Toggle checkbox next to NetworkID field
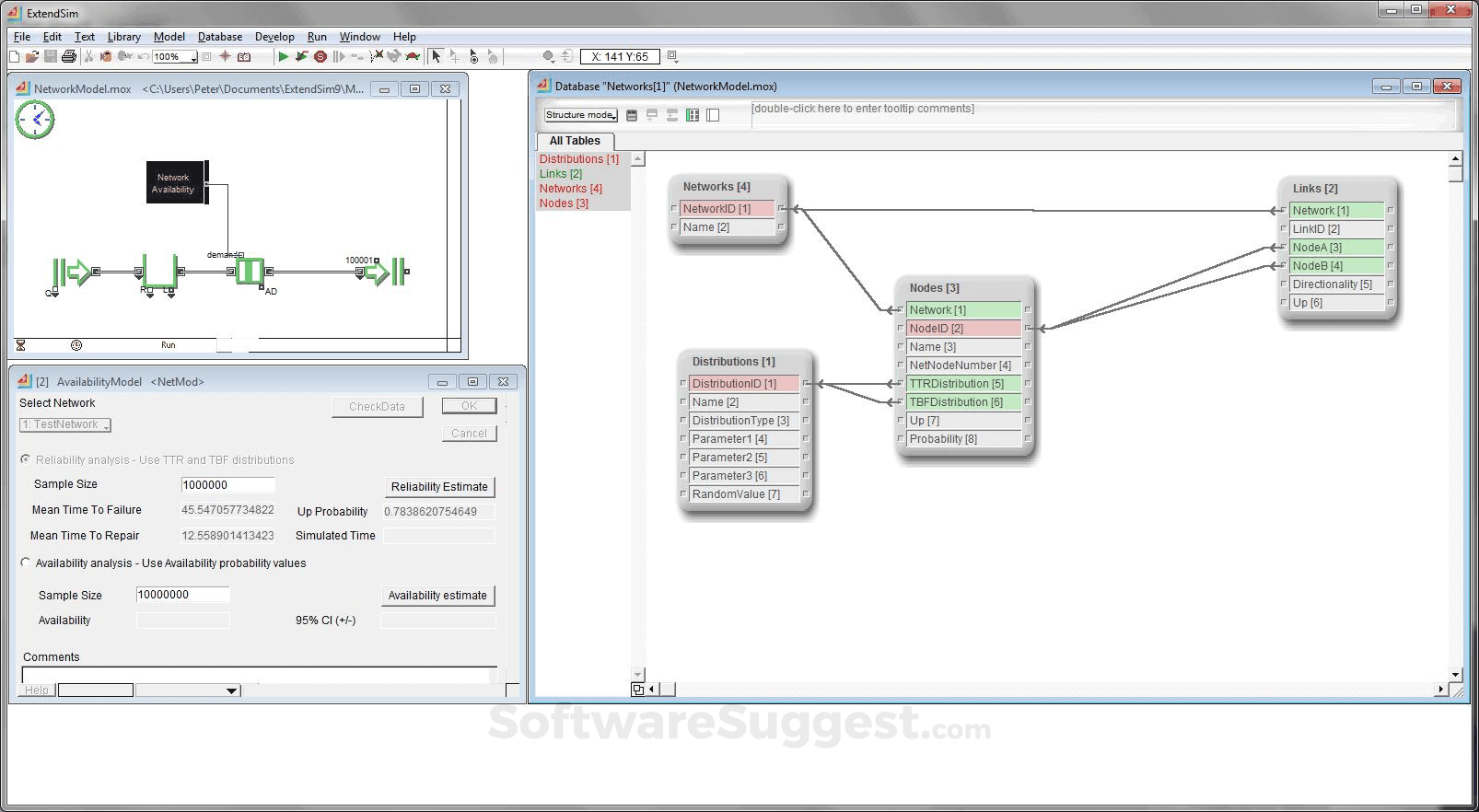Screen dimensions: 1479x812 point(674,208)
